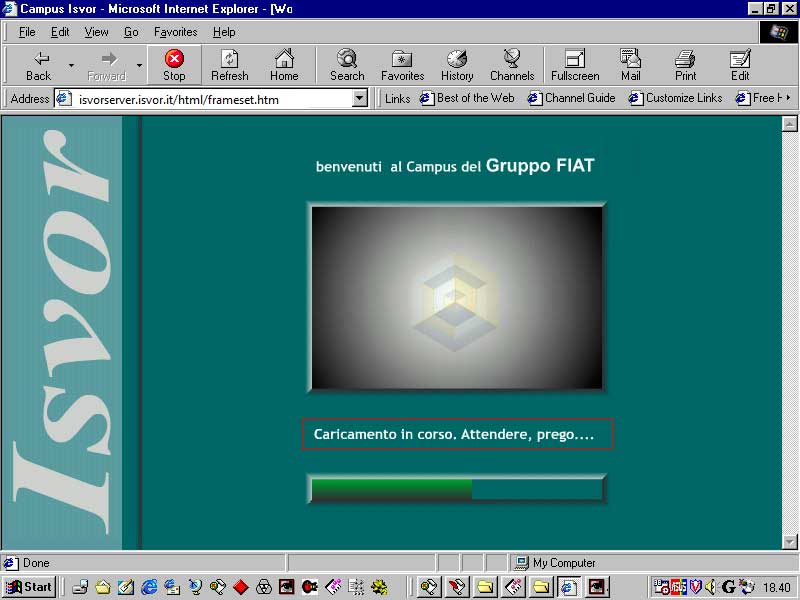Open the partially shown Free link button
800x600 pixels.
(758, 98)
